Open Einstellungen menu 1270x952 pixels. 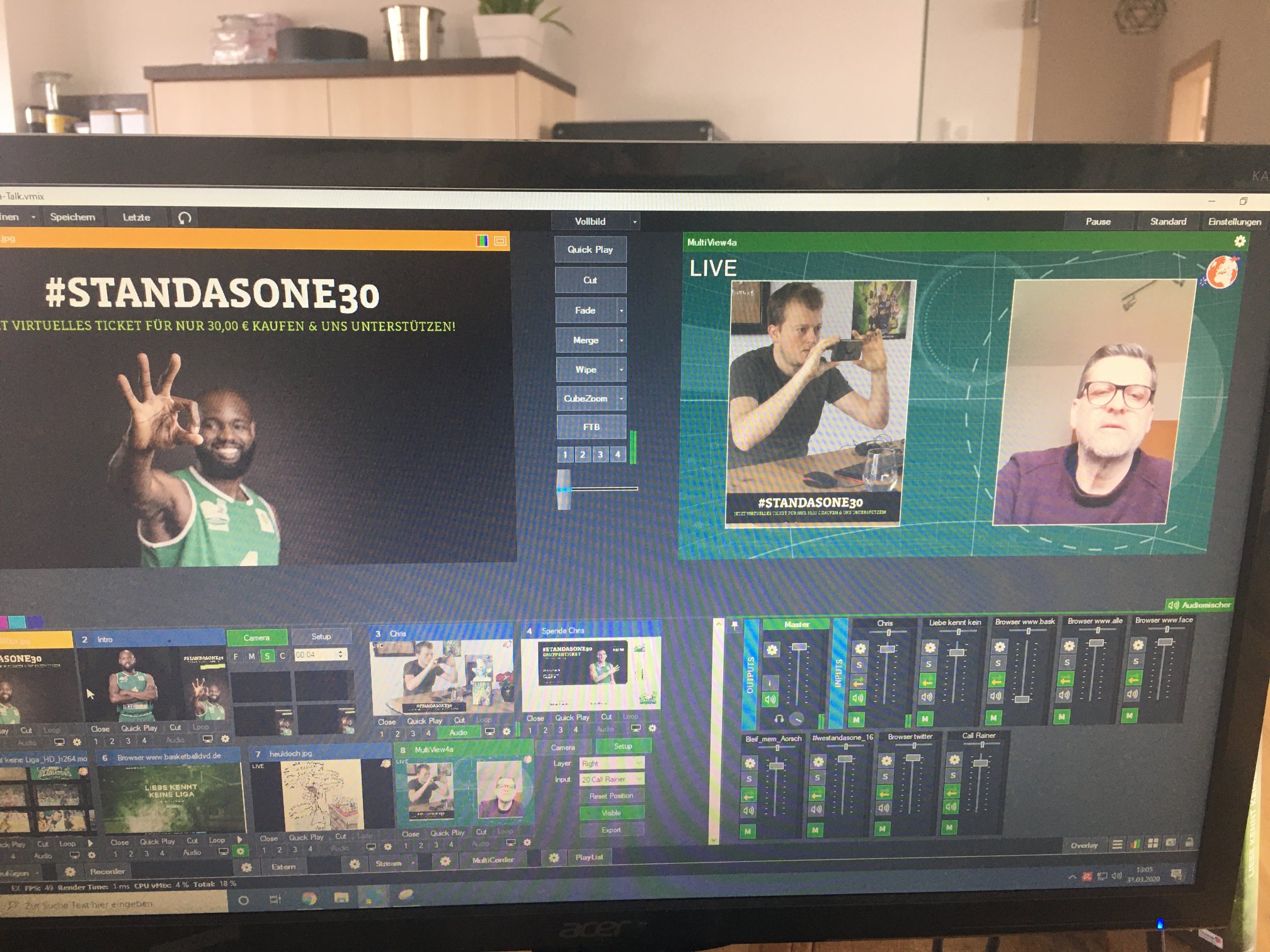1234,222
